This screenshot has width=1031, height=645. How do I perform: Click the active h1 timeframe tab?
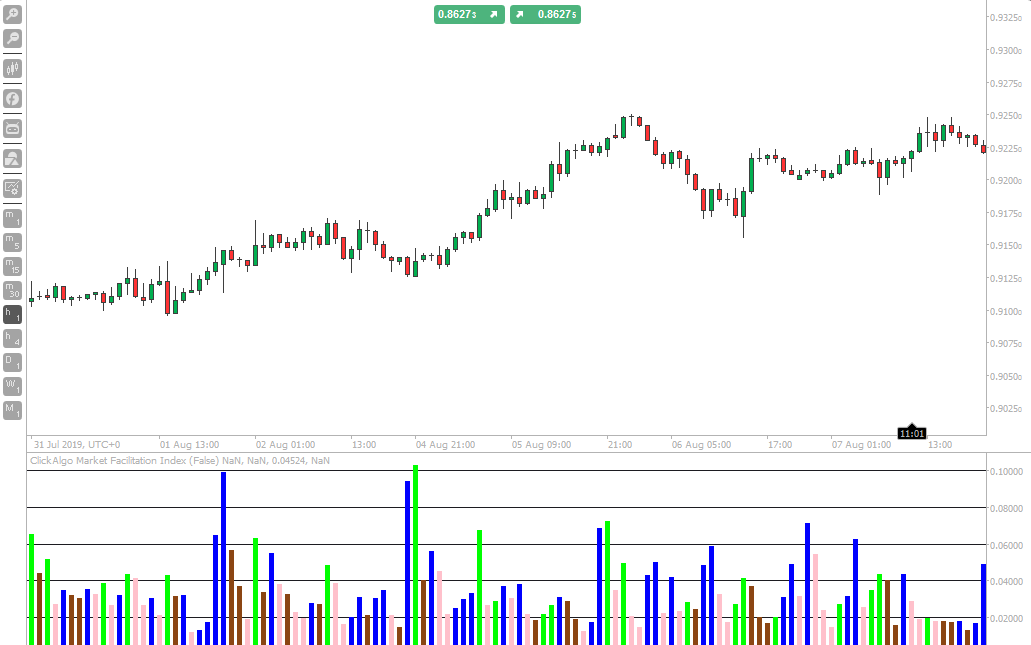(12, 313)
